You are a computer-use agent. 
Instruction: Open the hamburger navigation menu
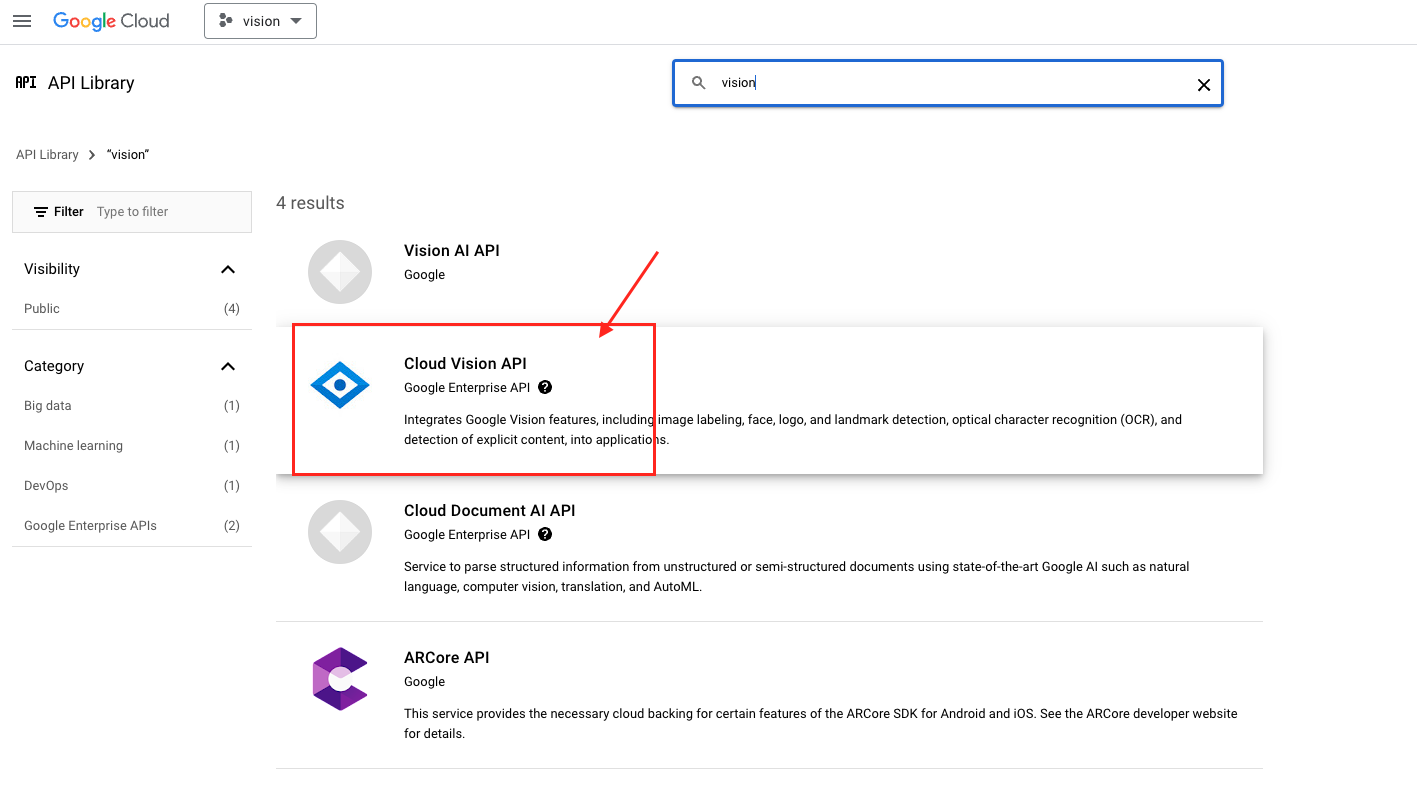click(x=22, y=21)
